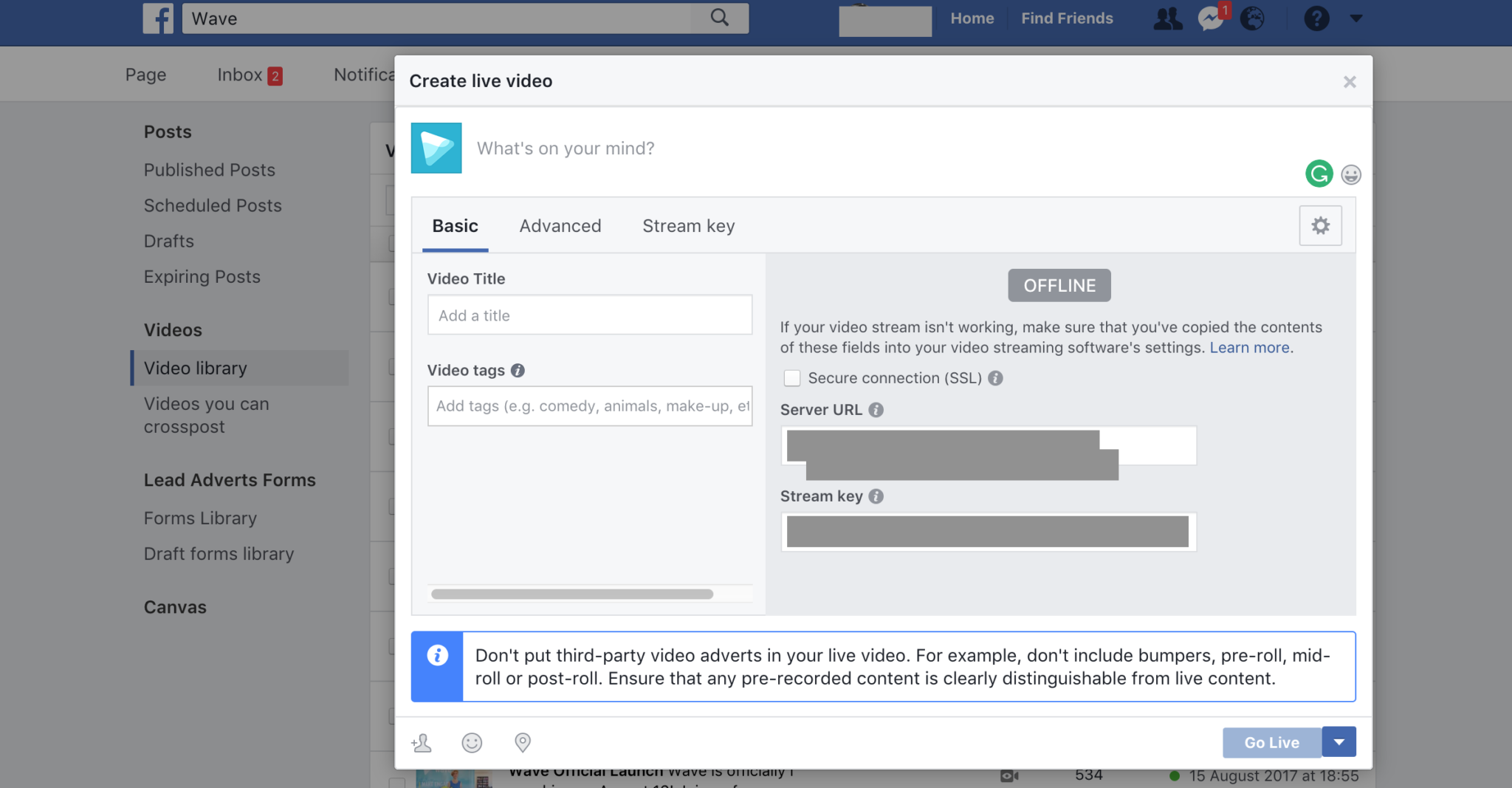Click the Grammarly icon in post field
The width and height of the screenshot is (1512, 788).
click(x=1319, y=174)
